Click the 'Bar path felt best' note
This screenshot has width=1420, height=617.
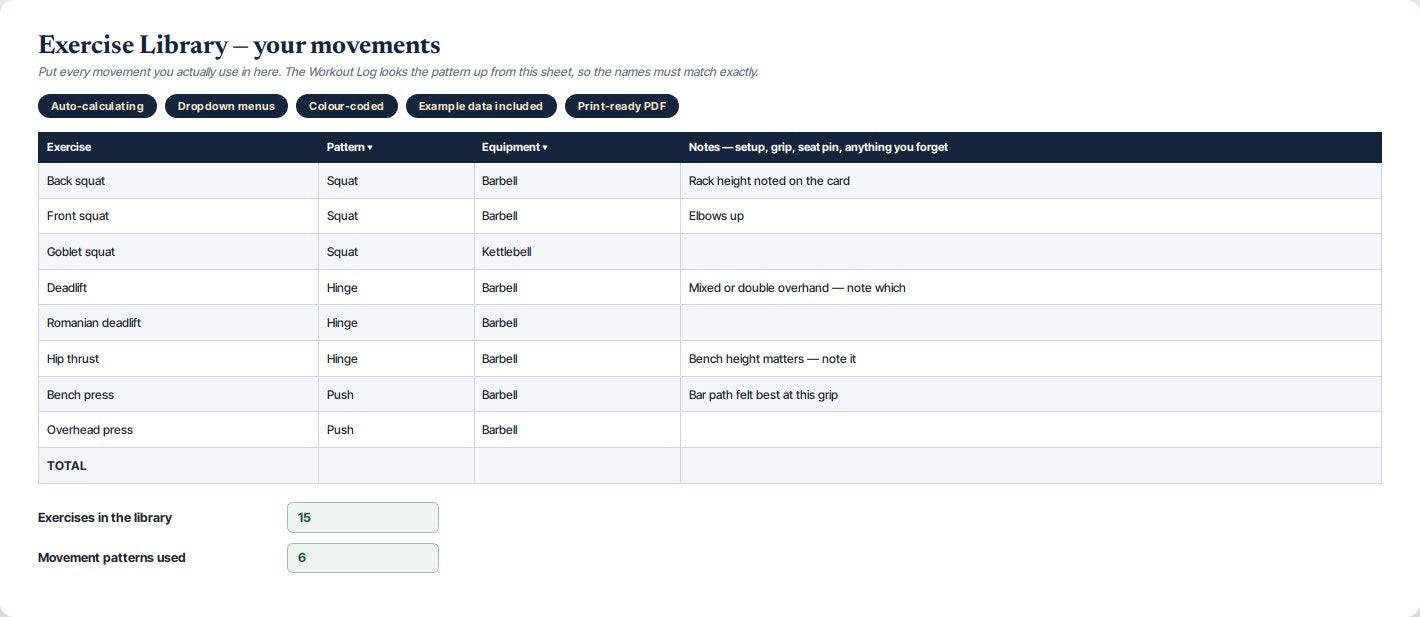pyautogui.click(x=763, y=395)
